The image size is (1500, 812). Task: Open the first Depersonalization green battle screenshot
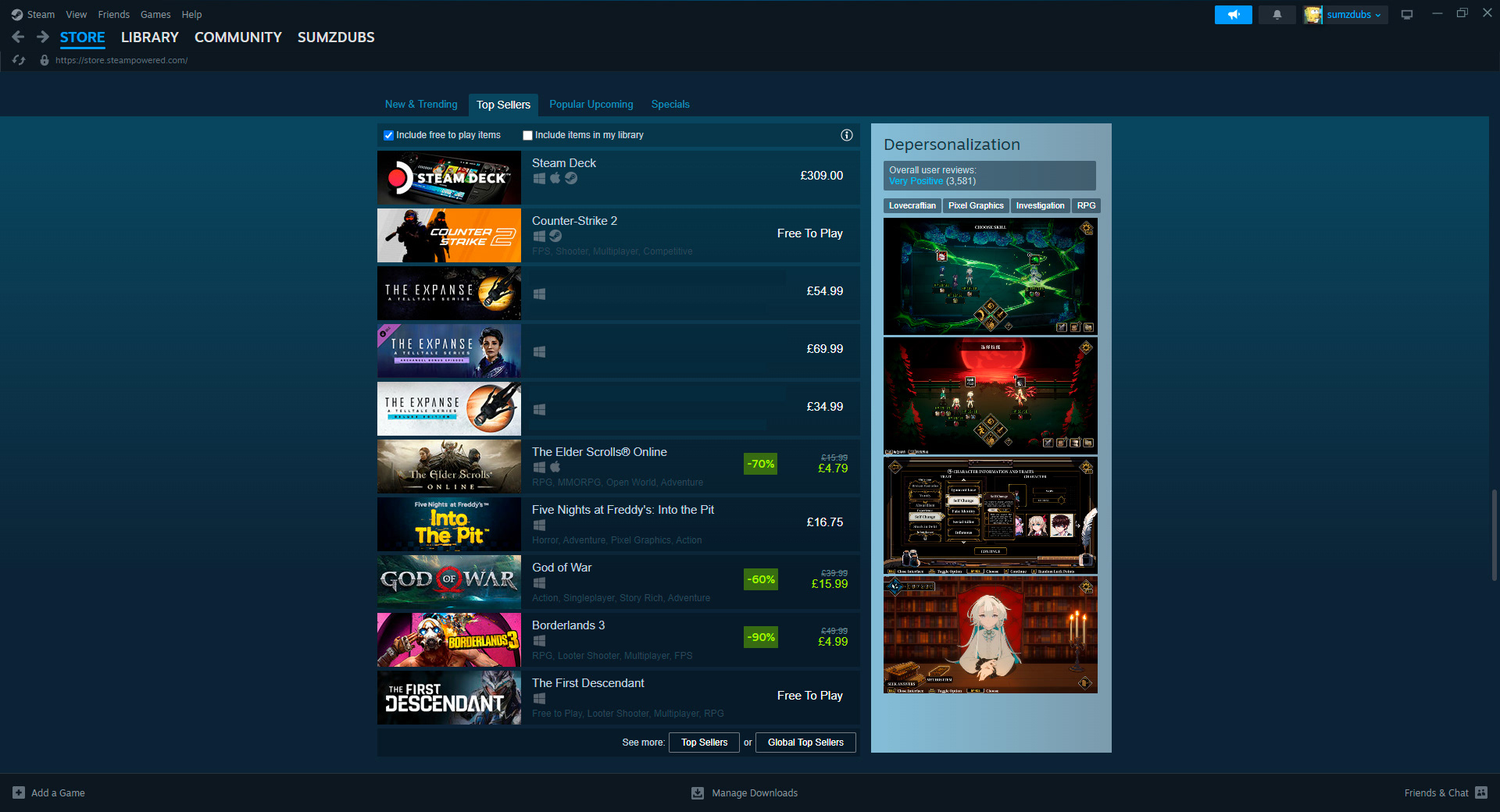[x=991, y=276]
